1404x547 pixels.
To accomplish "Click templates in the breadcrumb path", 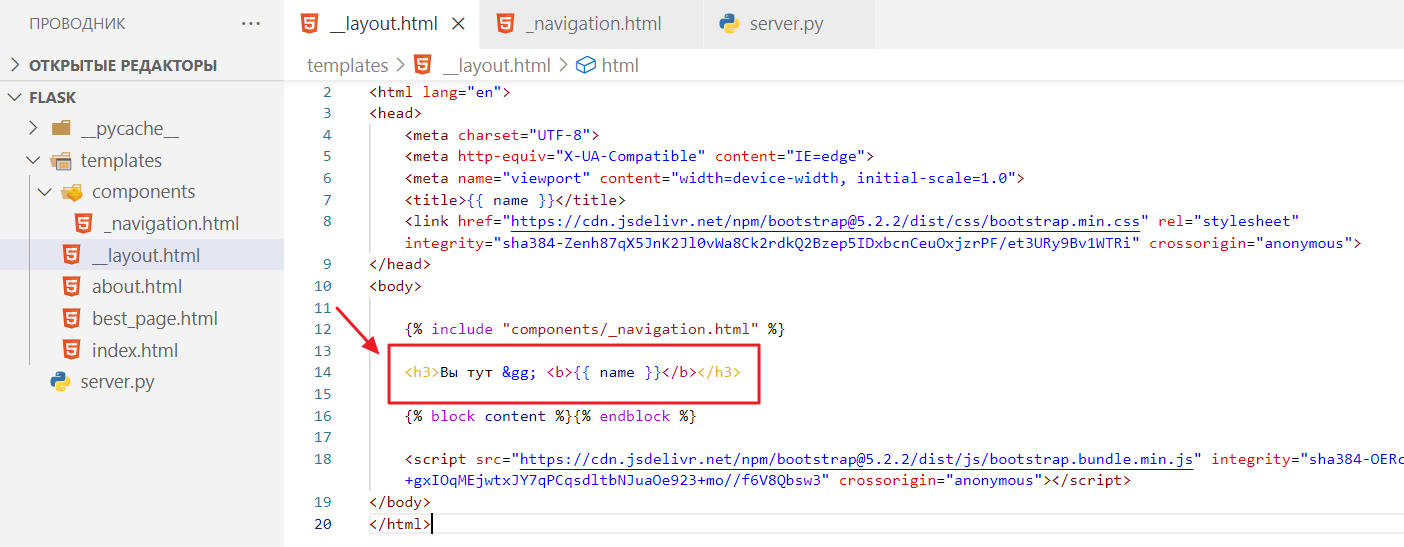I will [347, 65].
